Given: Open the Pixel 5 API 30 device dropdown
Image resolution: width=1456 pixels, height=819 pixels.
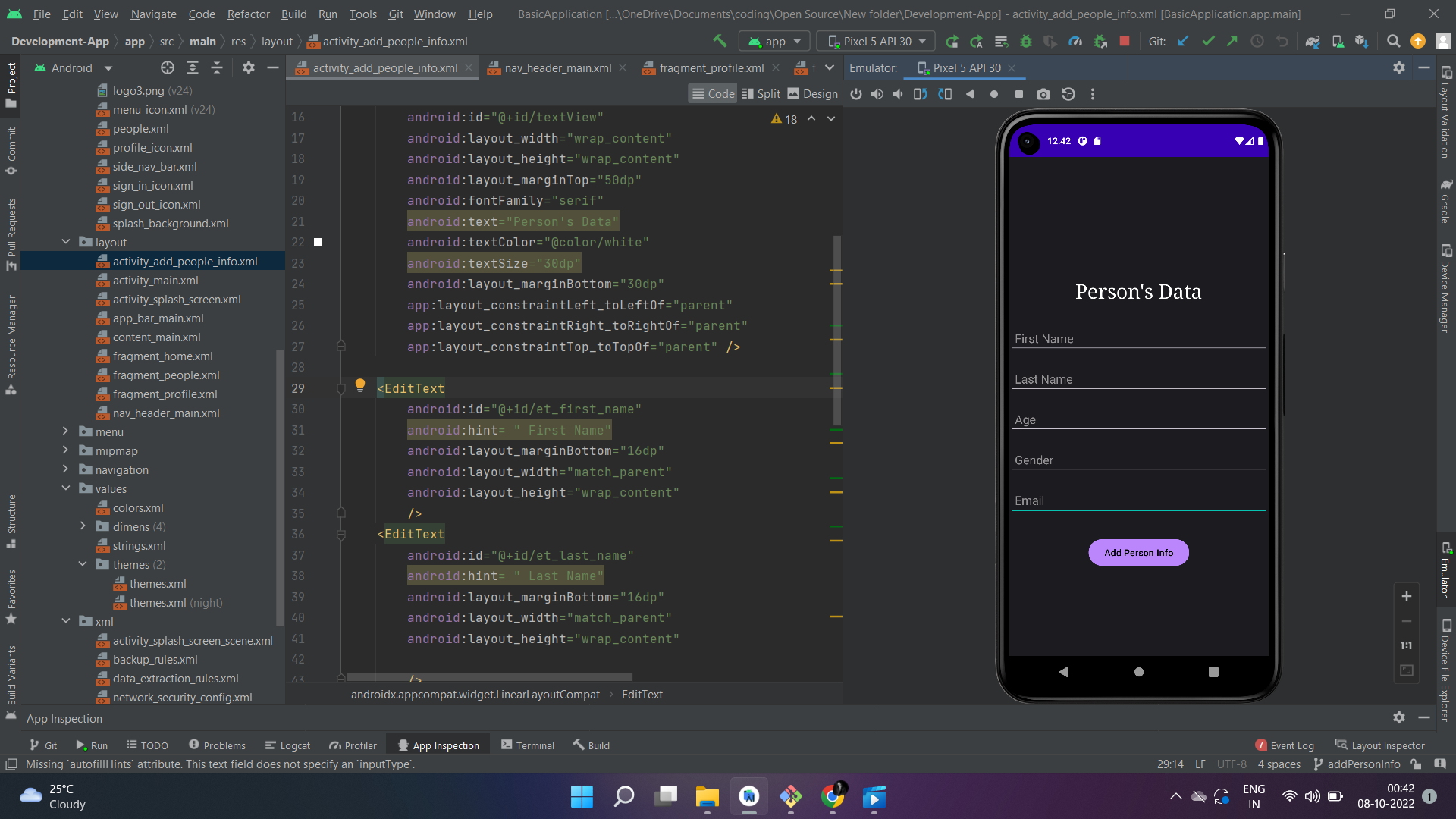Looking at the screenshot, I should click(x=877, y=41).
